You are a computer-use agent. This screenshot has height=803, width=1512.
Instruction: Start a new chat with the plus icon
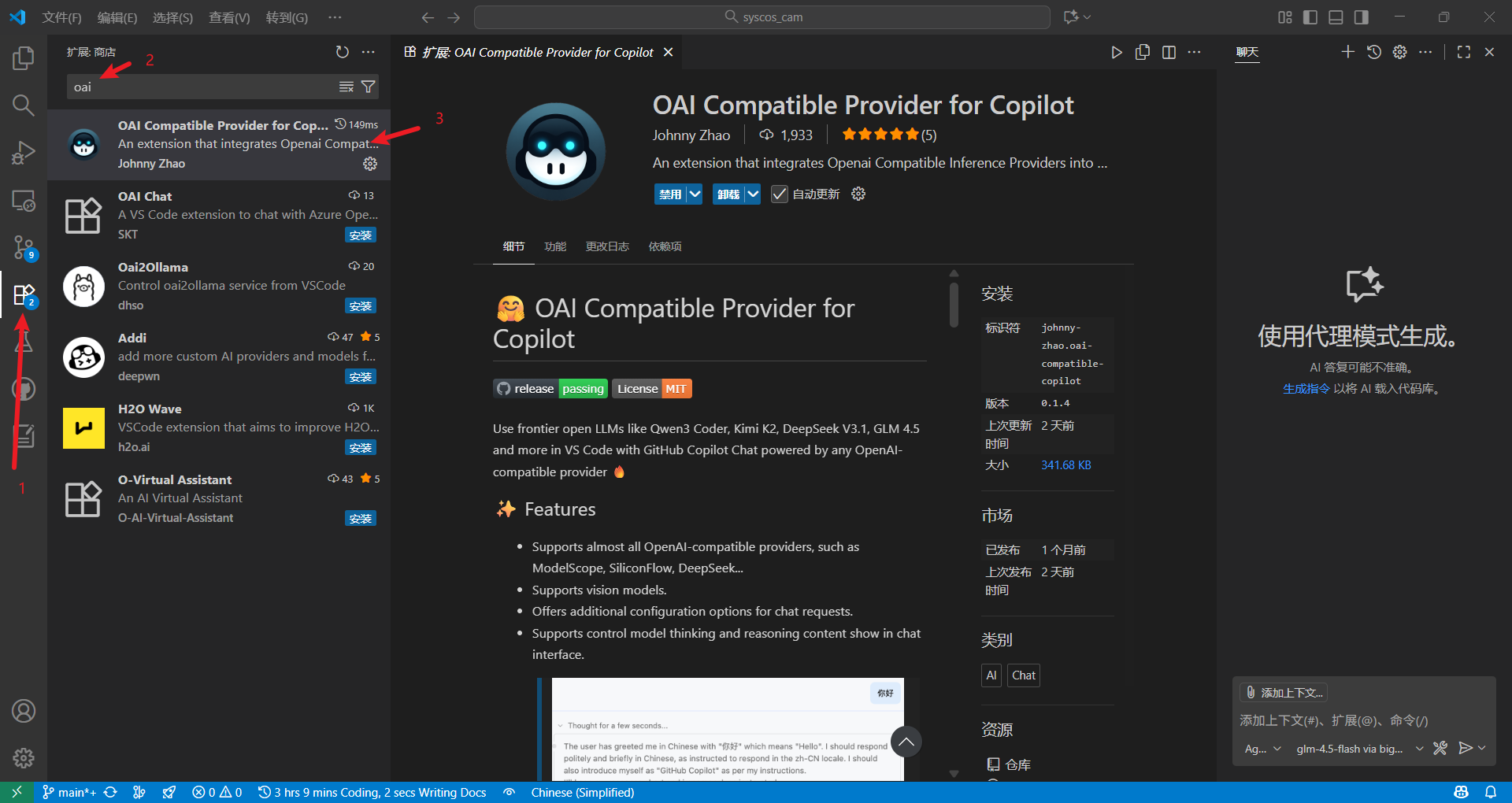pyautogui.click(x=1348, y=52)
